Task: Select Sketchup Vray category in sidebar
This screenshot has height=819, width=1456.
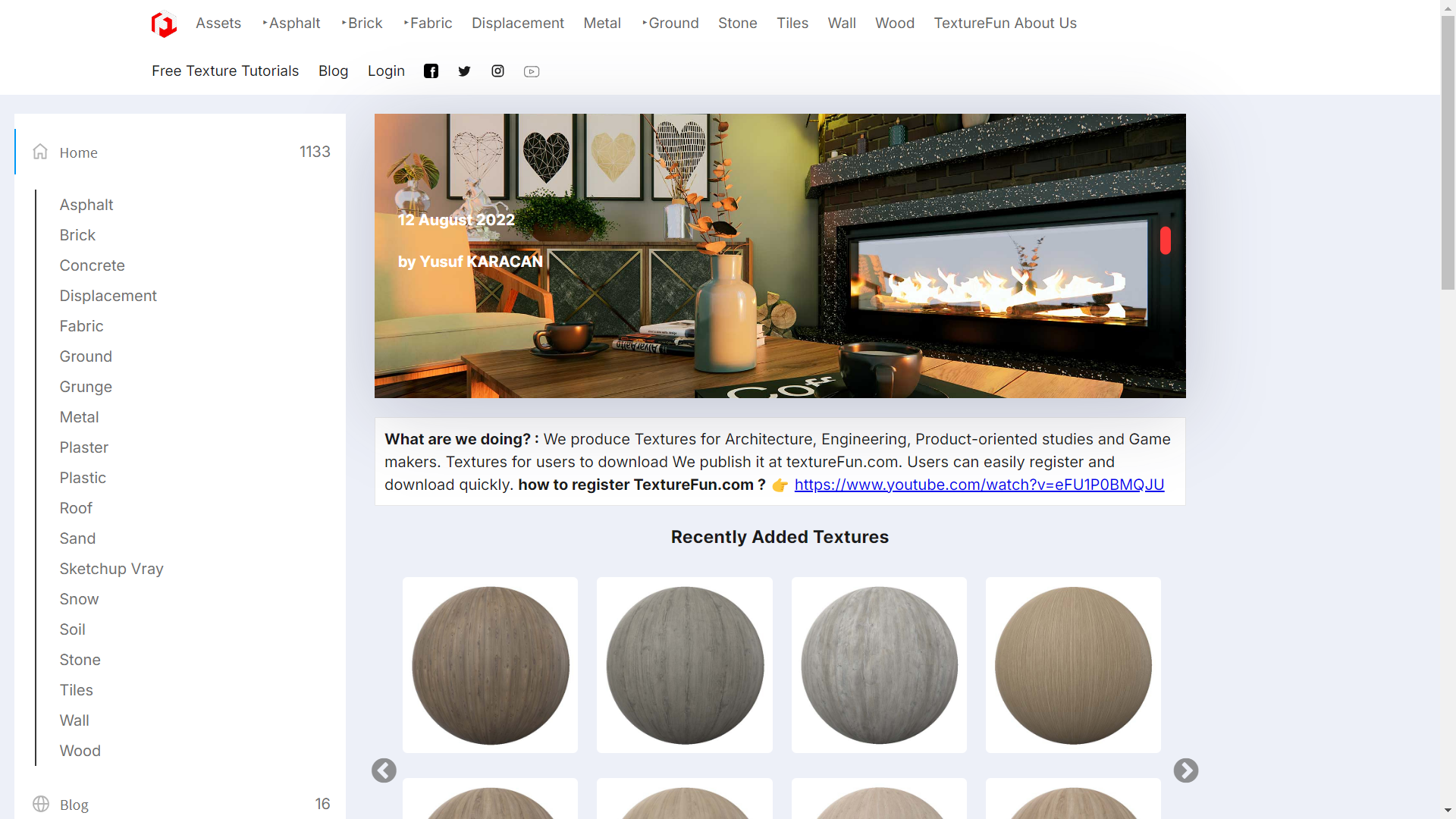Action: 111,569
